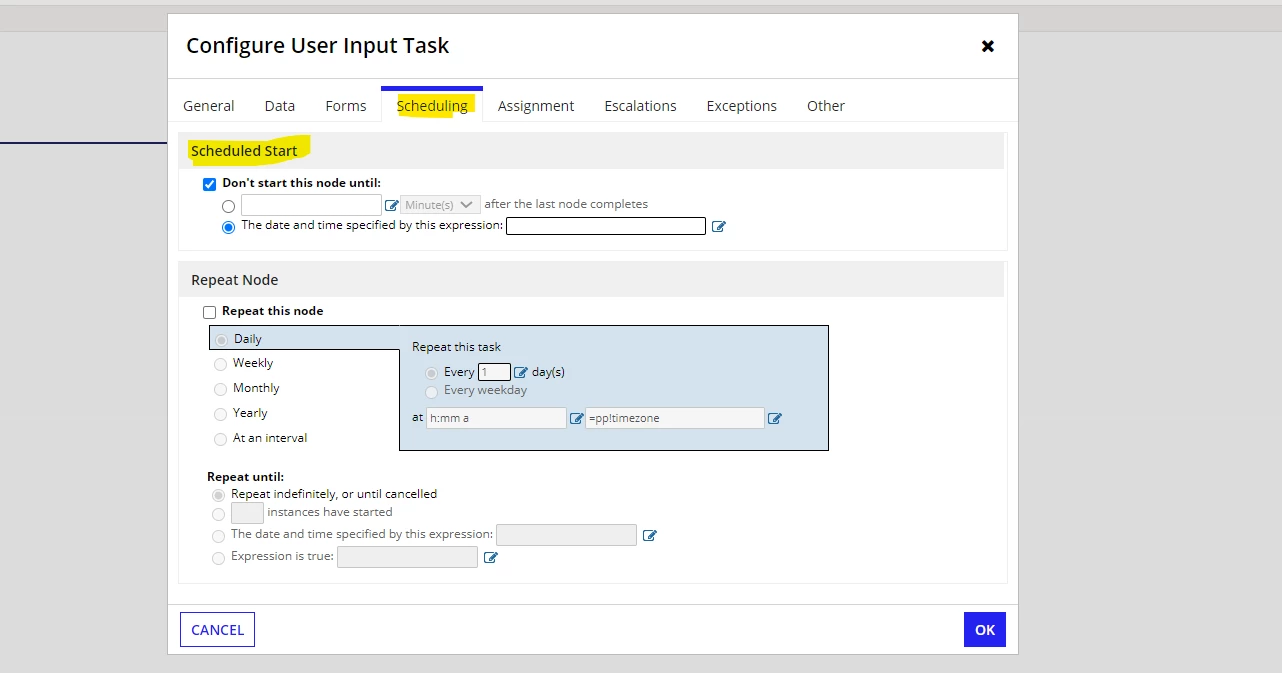Click the Configure User Input Task title
Image resolution: width=1282 pixels, height=673 pixels.
point(318,46)
